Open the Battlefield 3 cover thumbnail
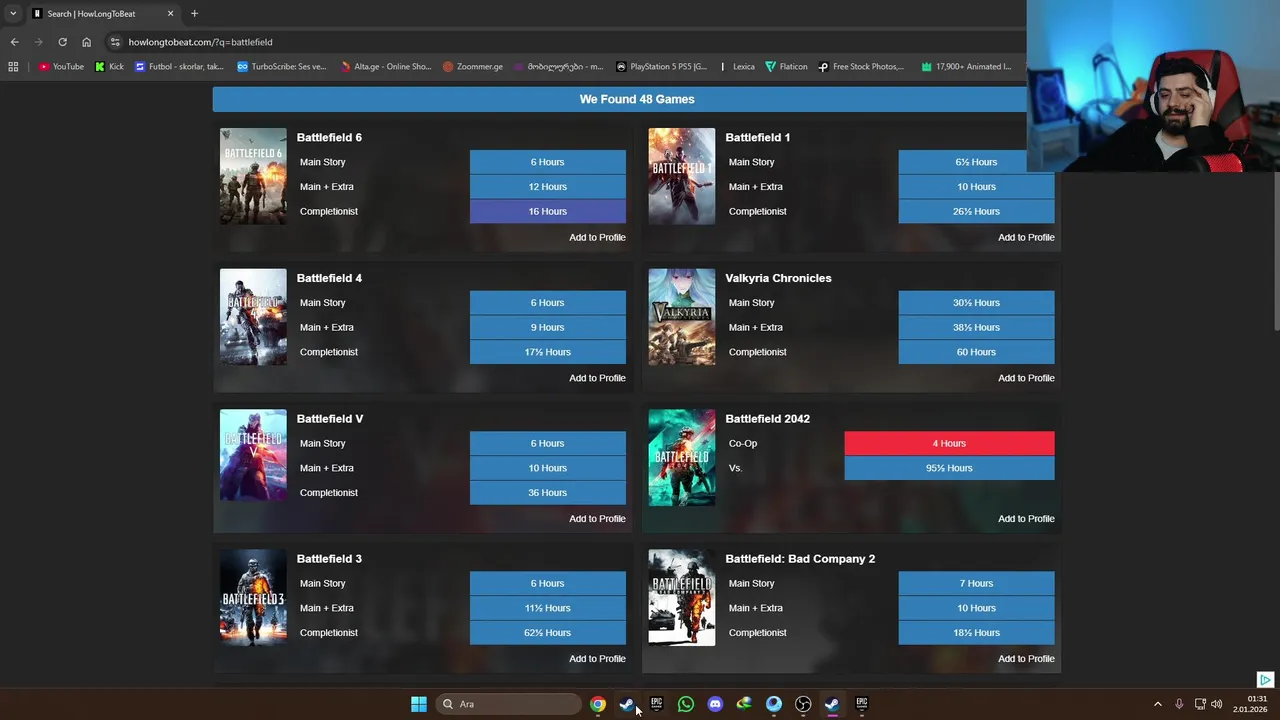The width and height of the screenshot is (1280, 720). coord(253,597)
